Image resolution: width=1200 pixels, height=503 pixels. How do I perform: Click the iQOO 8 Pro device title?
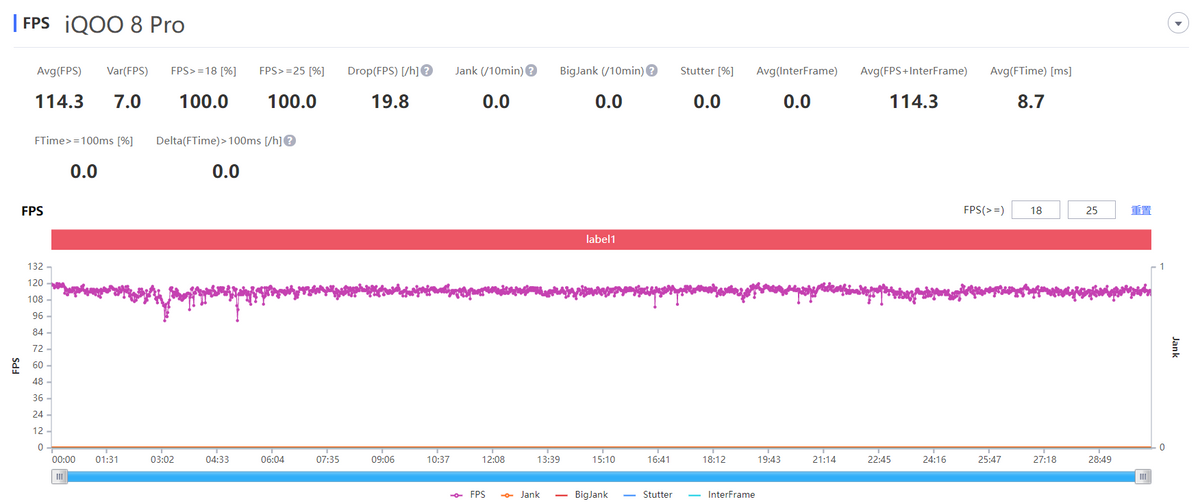tap(125, 24)
